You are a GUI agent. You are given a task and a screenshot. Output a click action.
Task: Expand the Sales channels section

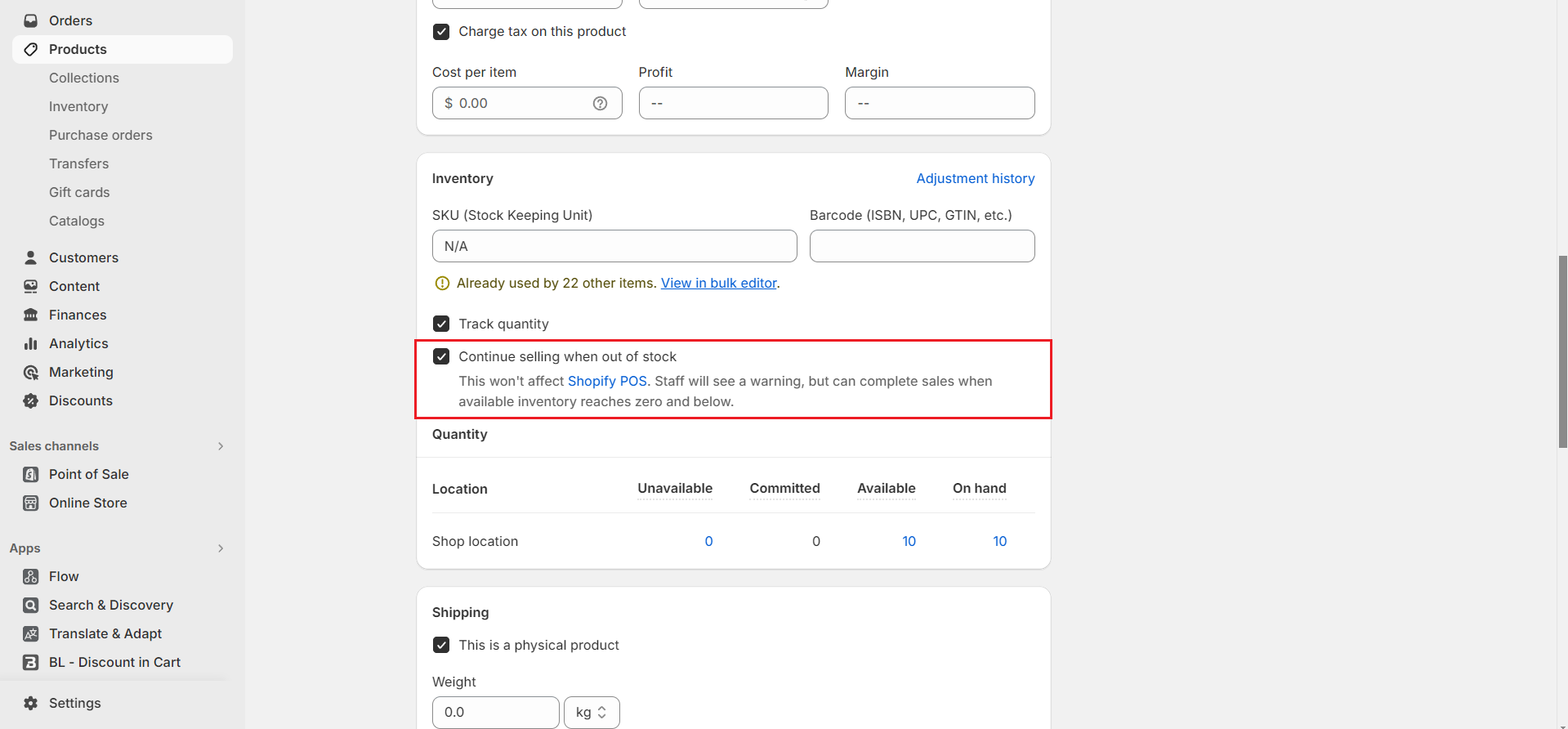221,446
